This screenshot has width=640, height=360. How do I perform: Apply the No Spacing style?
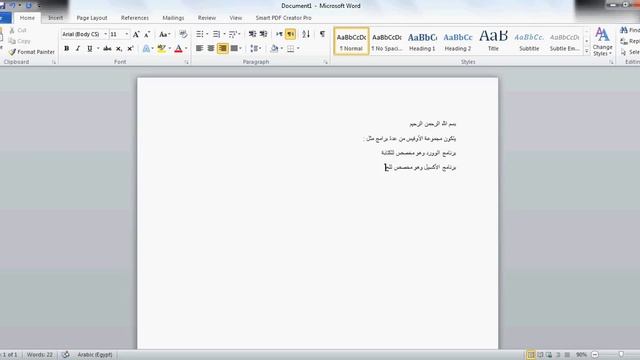(x=387, y=41)
